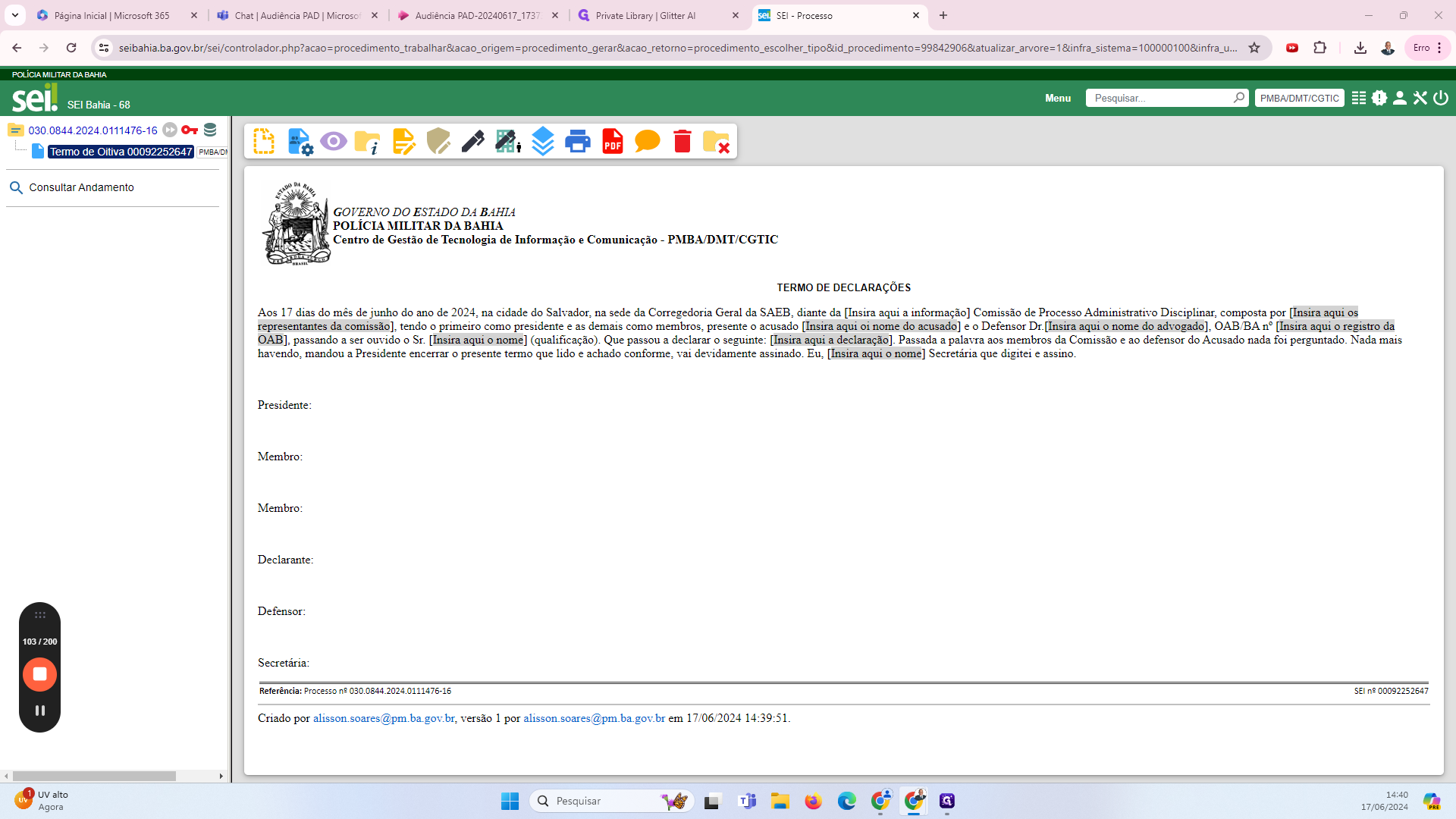Open the blue document settings icon
Screen dimensions: 1456x819
pos(300,142)
